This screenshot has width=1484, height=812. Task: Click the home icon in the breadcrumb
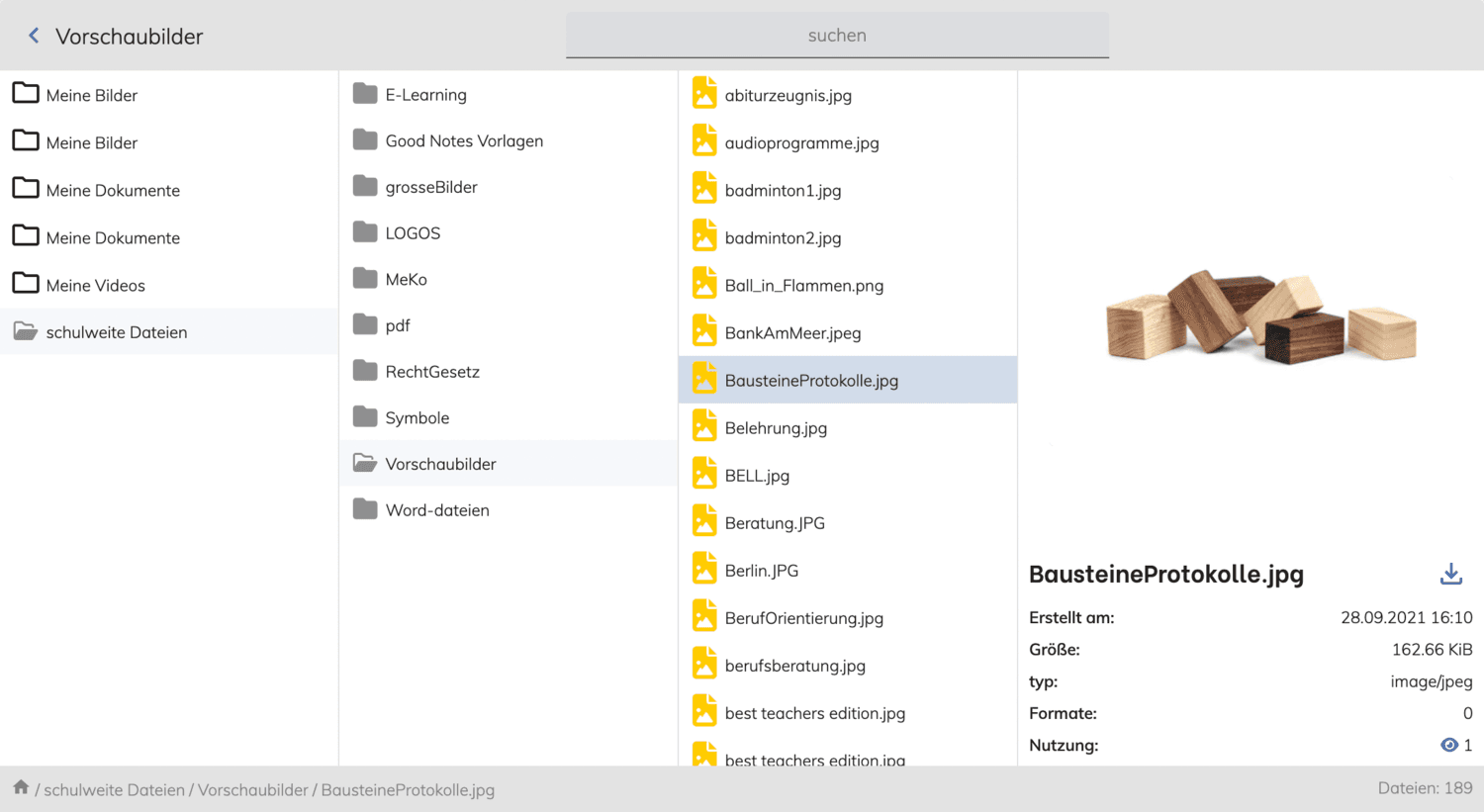click(20, 788)
